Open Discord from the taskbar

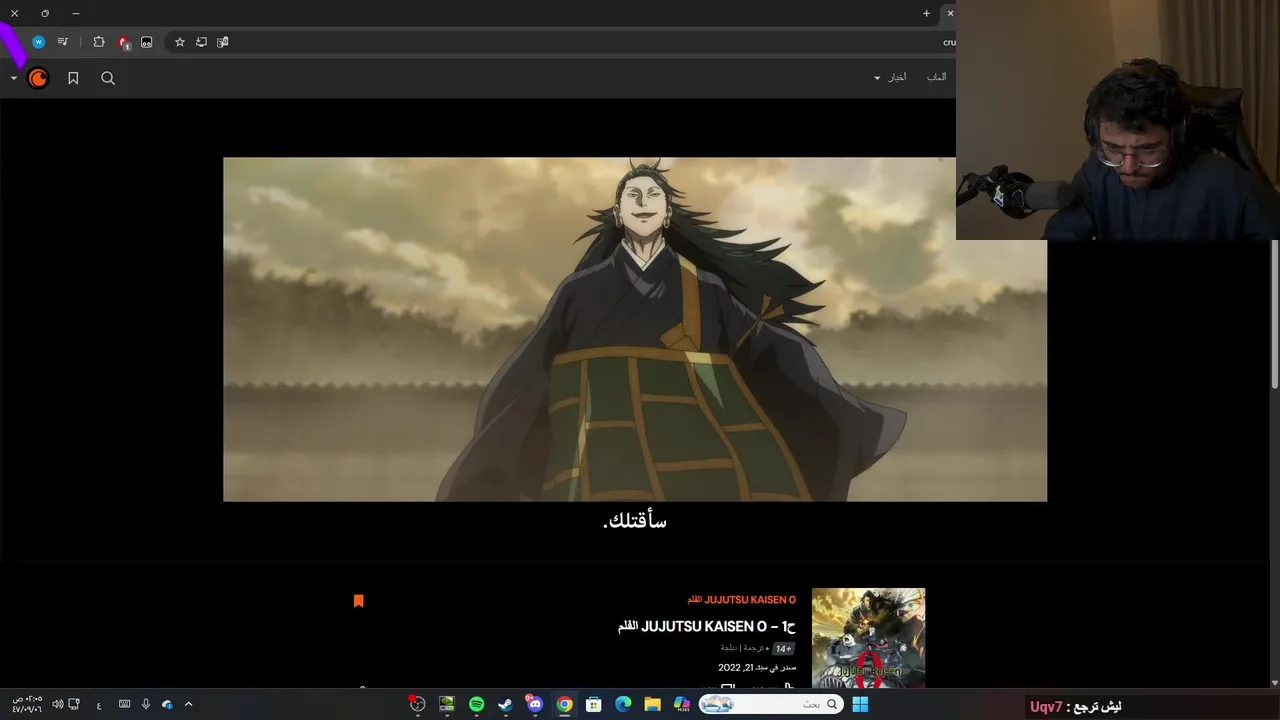(x=535, y=705)
